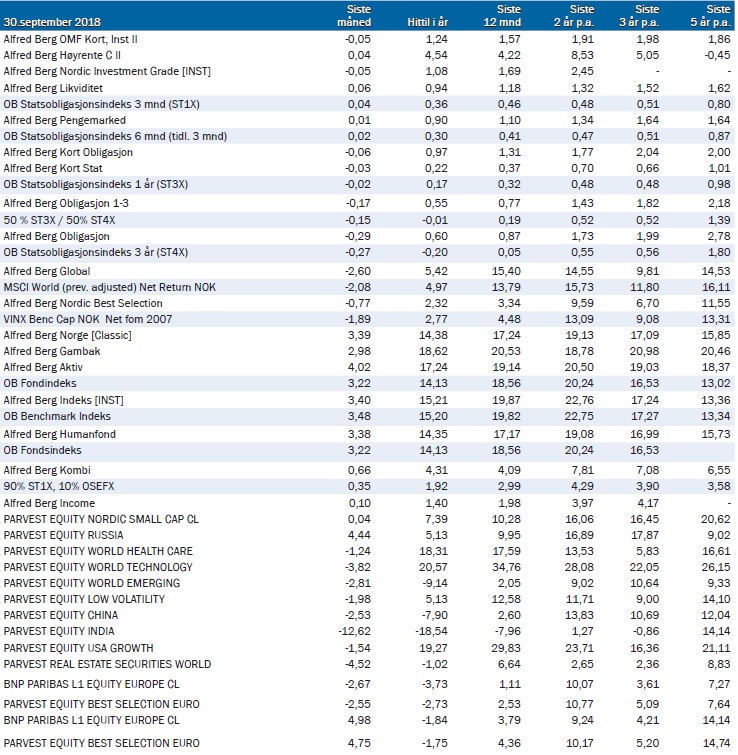The width and height of the screenshot is (738, 755).
Task: Click 'PARVEST REAL ESTATE SECURITIES WORLD'
Action: (107, 664)
